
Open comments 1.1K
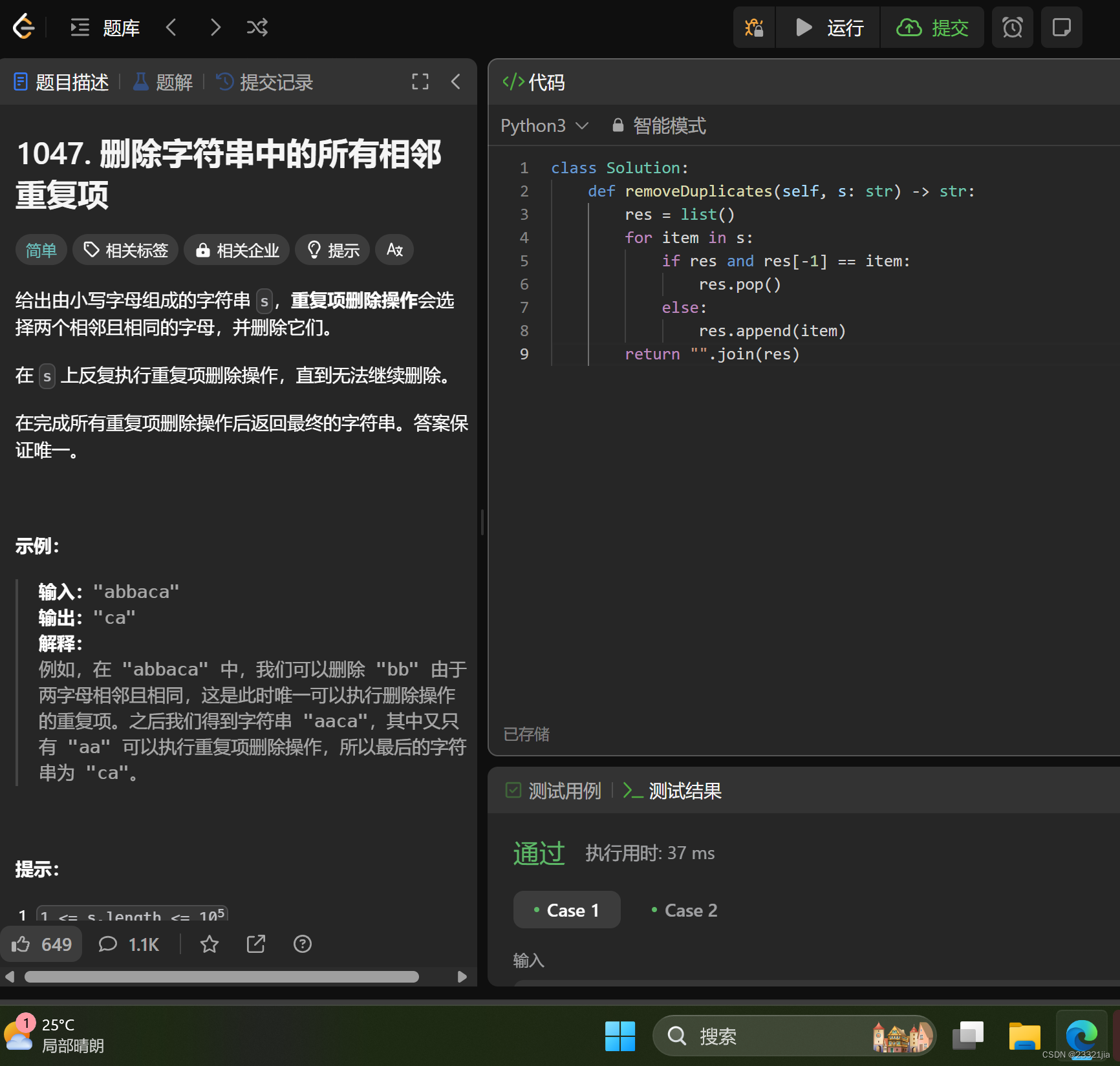[128, 944]
